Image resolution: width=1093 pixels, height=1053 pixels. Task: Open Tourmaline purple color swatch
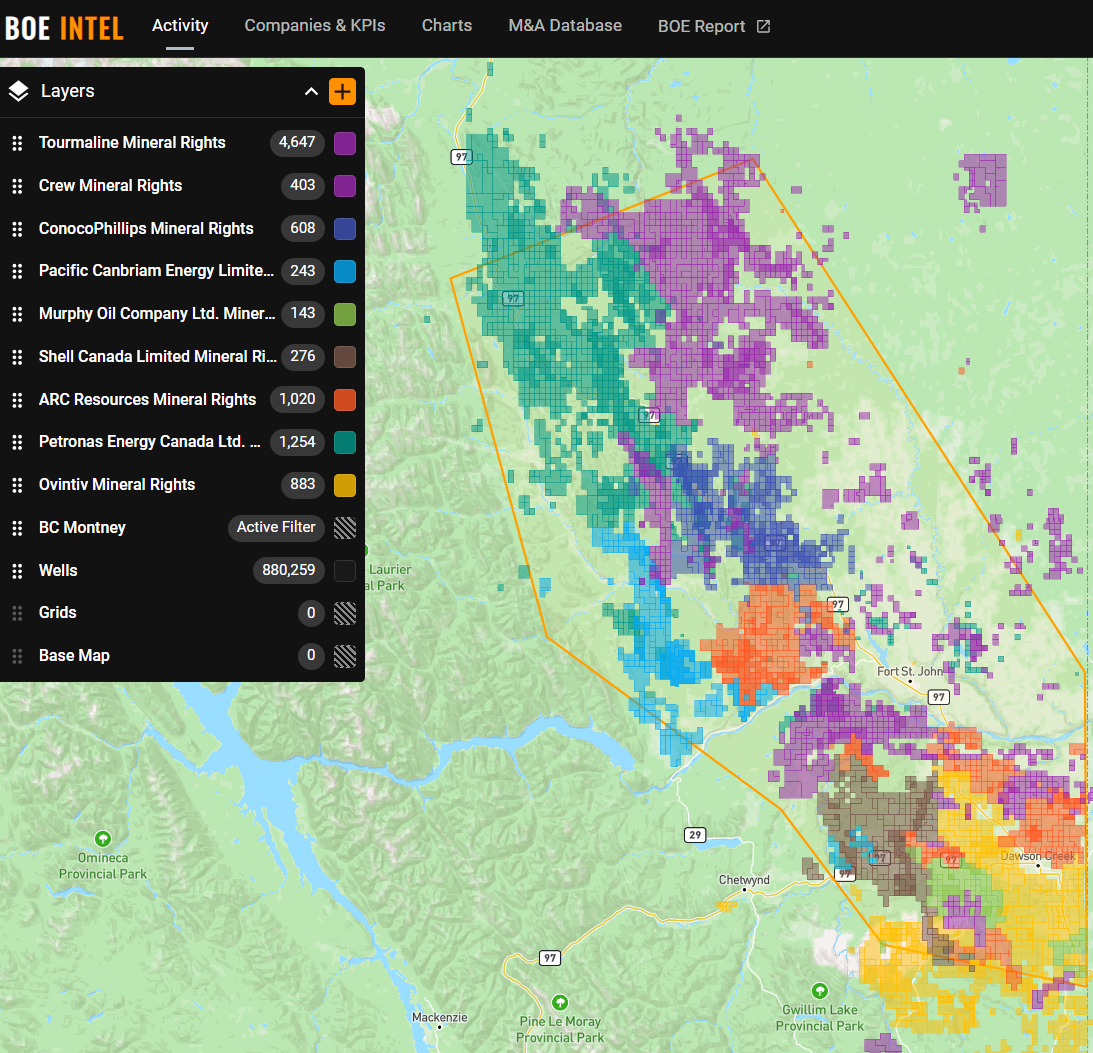[x=345, y=143]
